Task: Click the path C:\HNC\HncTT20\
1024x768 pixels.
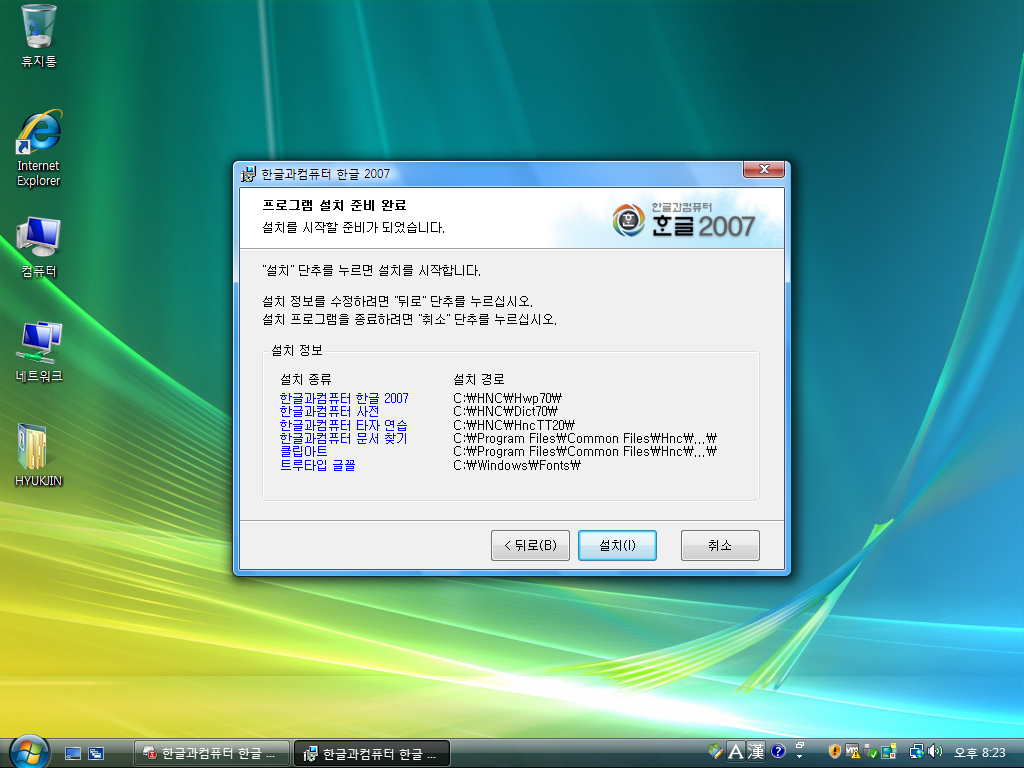Action: click(513, 425)
